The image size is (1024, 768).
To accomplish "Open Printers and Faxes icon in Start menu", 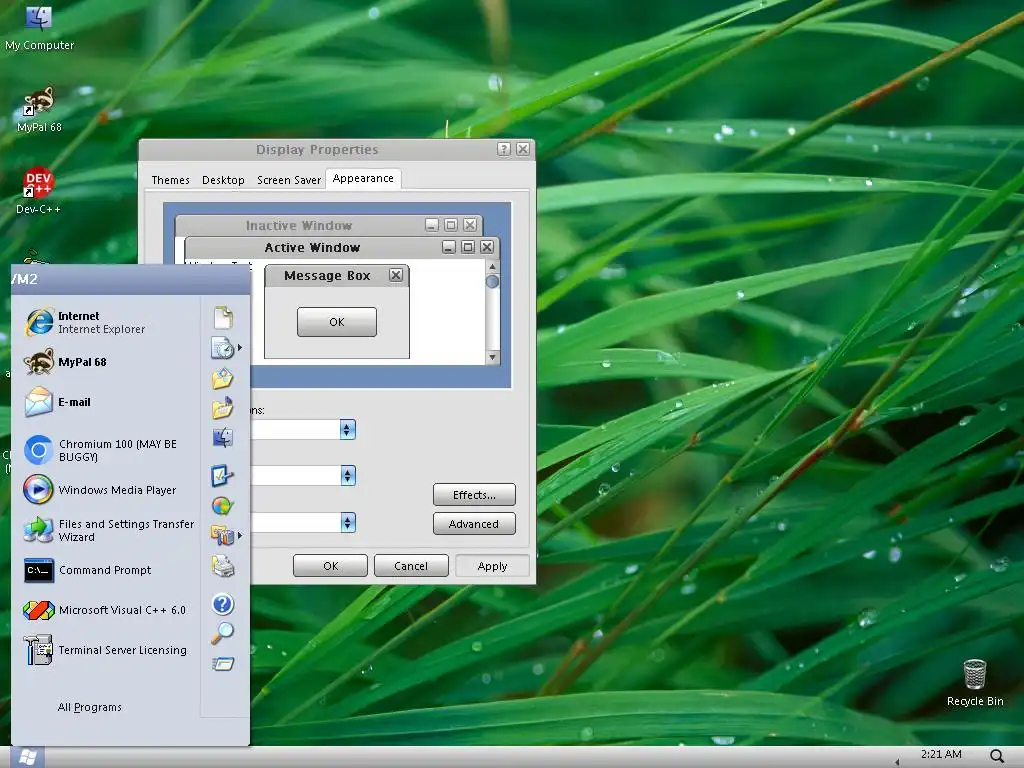I will (223, 566).
